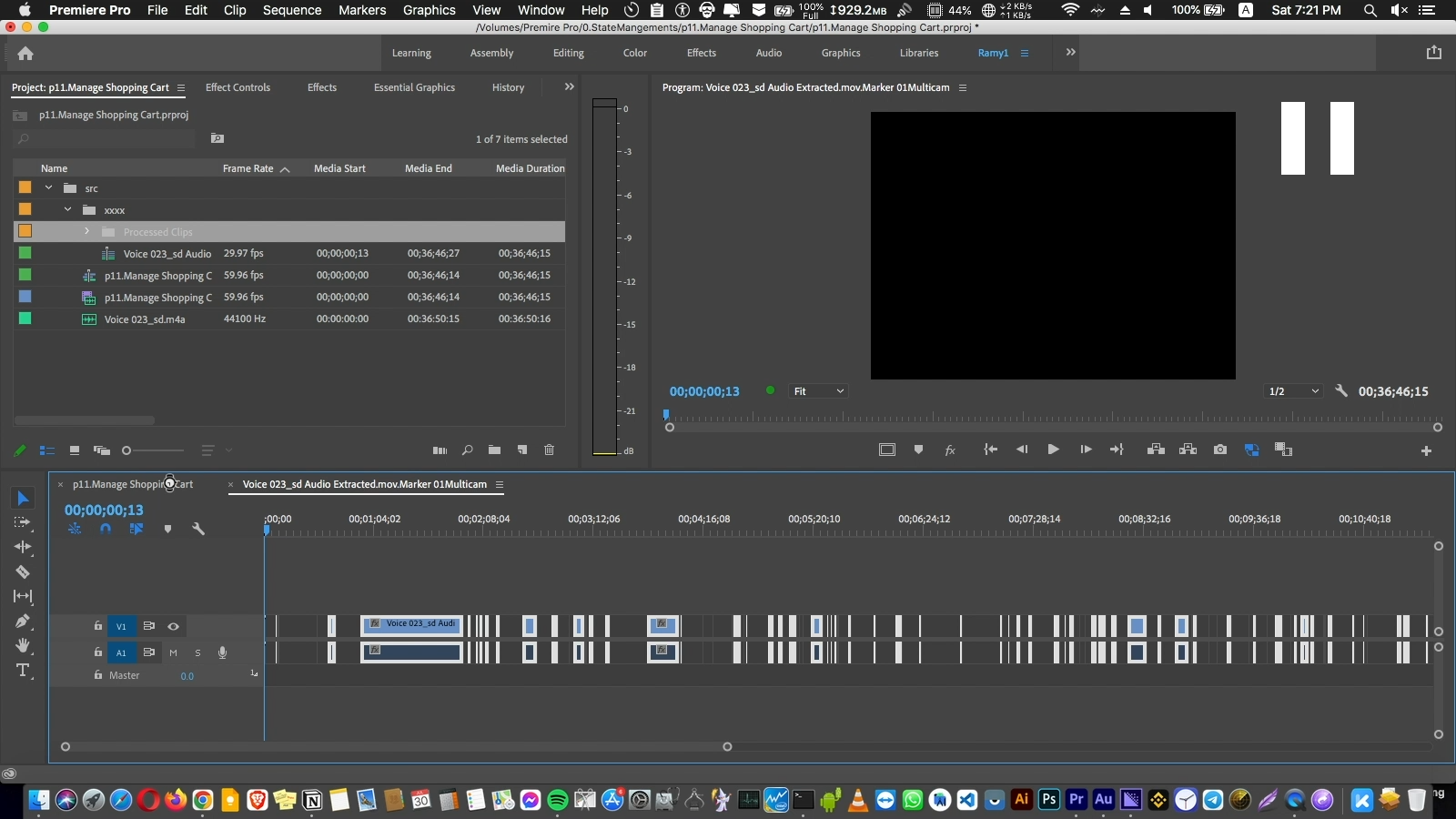1456x819 pixels.
Task: Open the Project panel menu
Action: click(x=181, y=88)
